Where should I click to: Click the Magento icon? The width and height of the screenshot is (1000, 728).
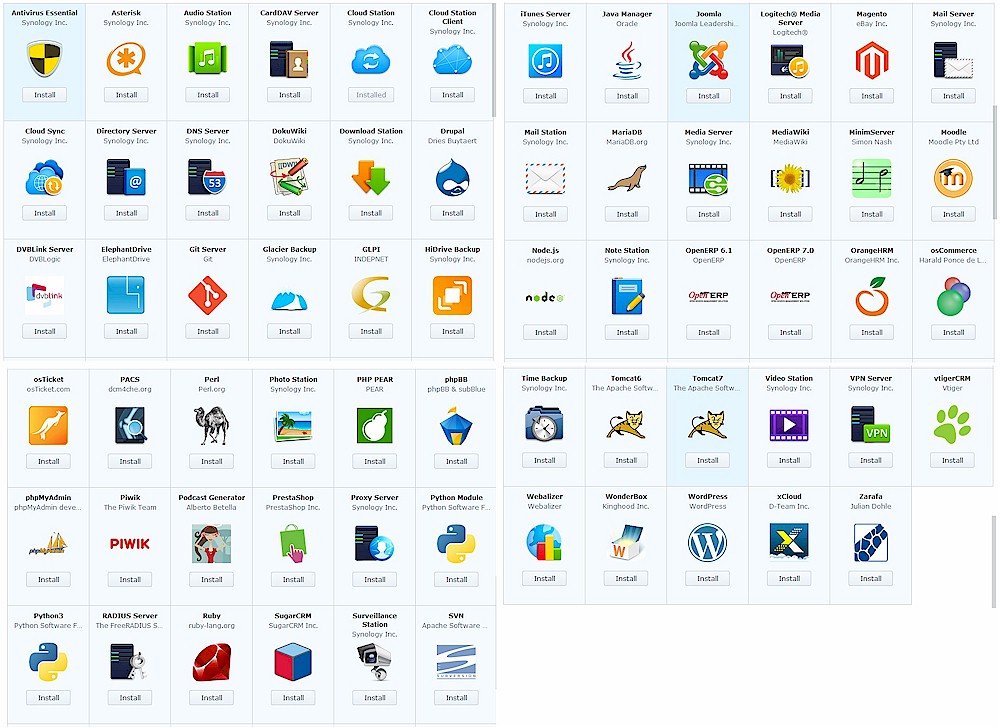coord(872,61)
